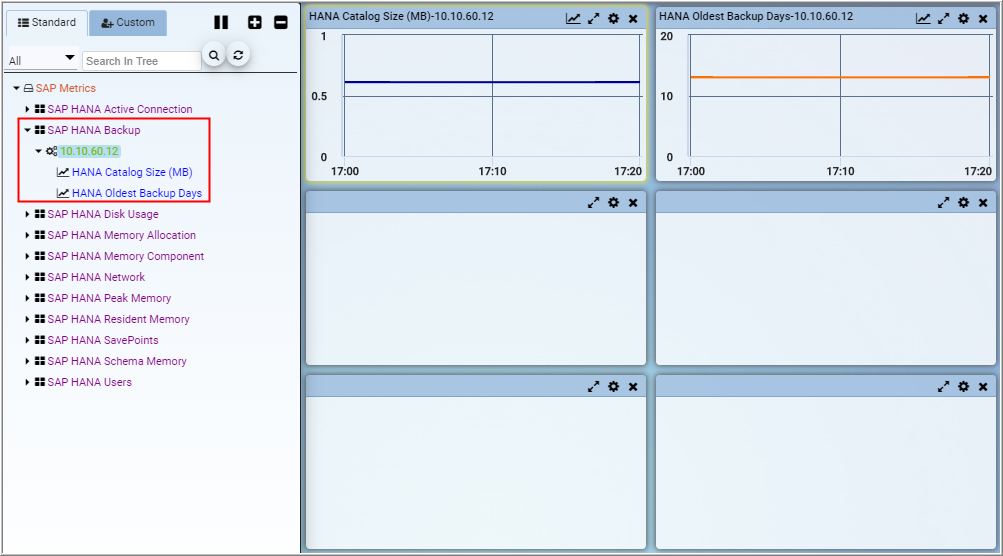1003x556 pixels.
Task: Click the plus icon to expand all
Action: (255, 22)
